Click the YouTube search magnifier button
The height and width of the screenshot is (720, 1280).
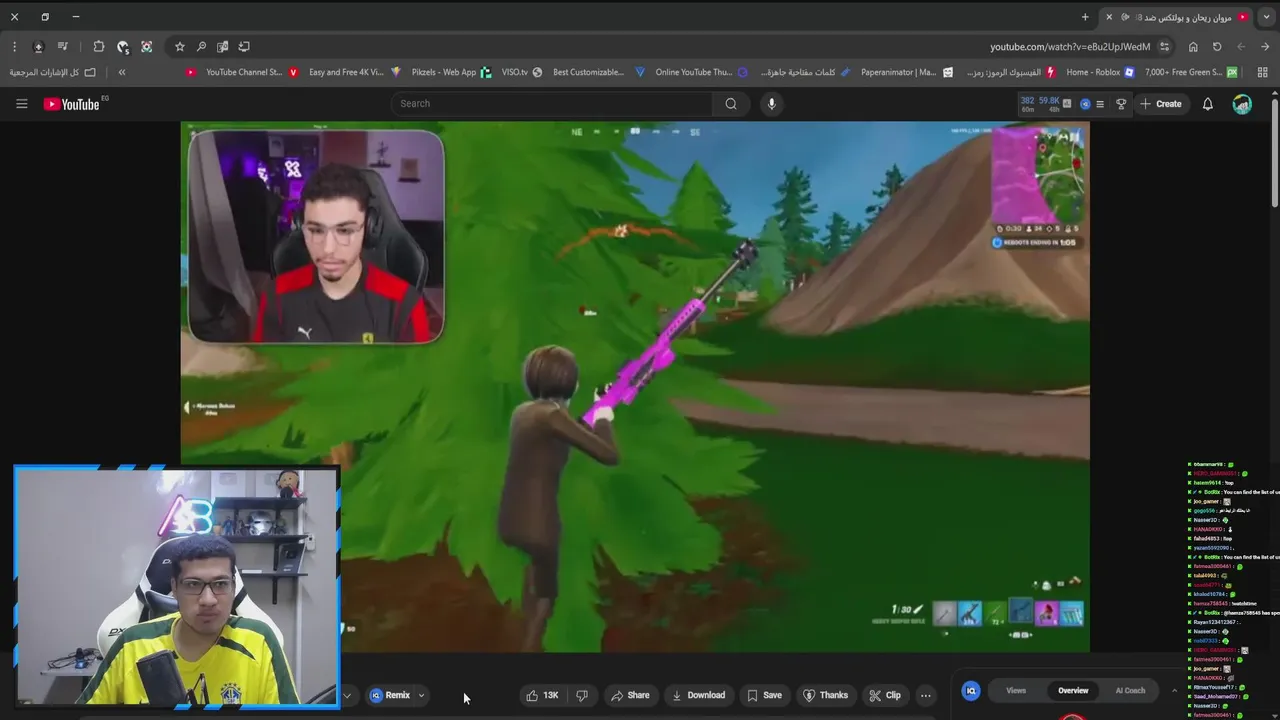coord(731,104)
